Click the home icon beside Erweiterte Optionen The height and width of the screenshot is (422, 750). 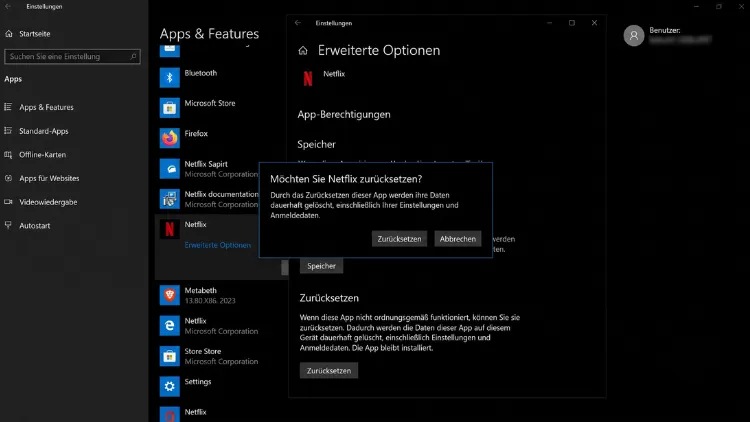303,51
